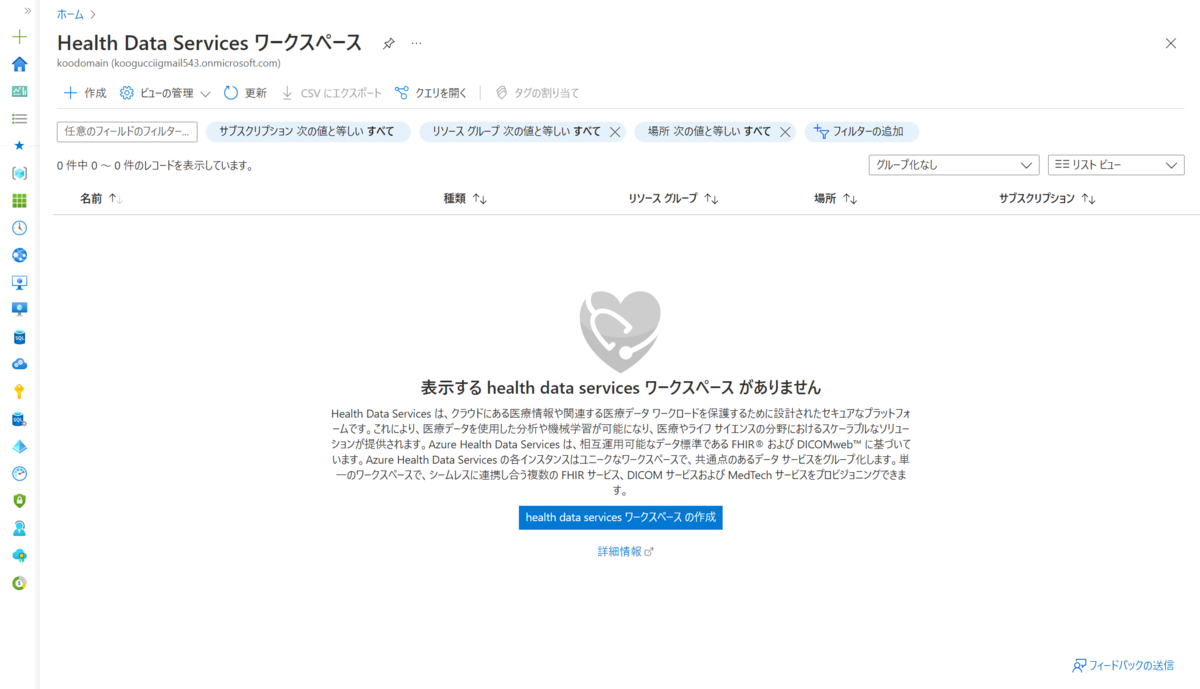1200x689 pixels.
Task: Click クエリを開く toolbar button
Action: [x=431, y=93]
